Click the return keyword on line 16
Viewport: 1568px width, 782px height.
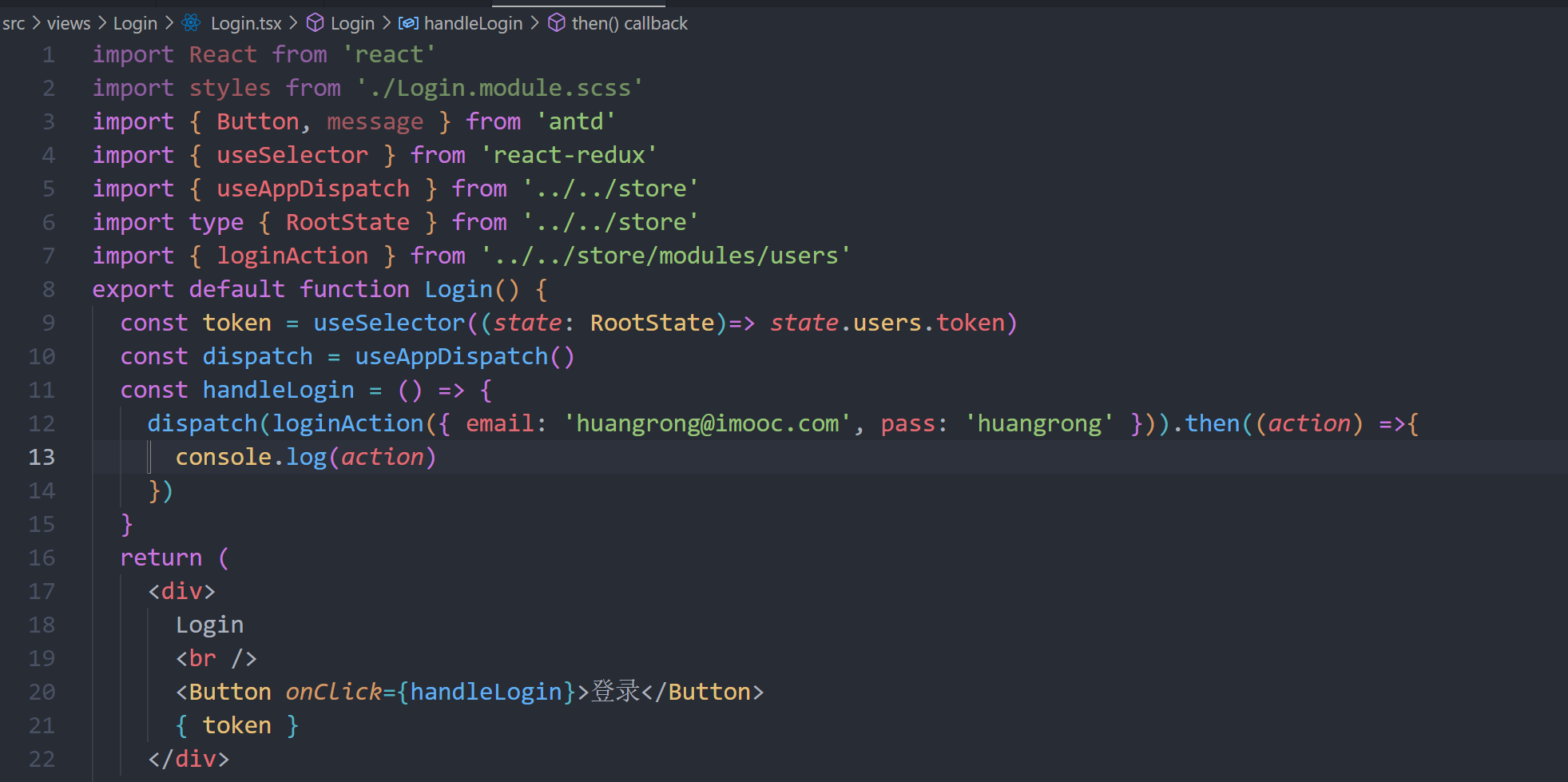click(x=161, y=558)
